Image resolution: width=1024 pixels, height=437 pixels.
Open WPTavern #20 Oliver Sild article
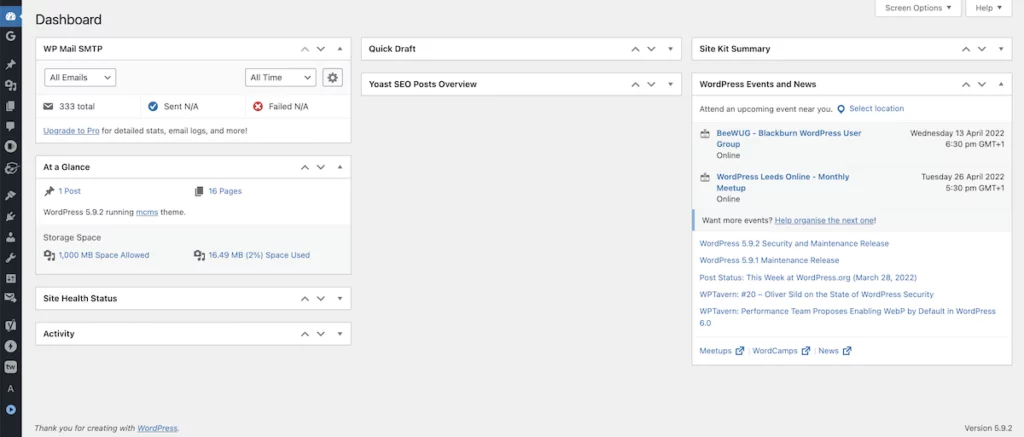[x=816, y=295]
